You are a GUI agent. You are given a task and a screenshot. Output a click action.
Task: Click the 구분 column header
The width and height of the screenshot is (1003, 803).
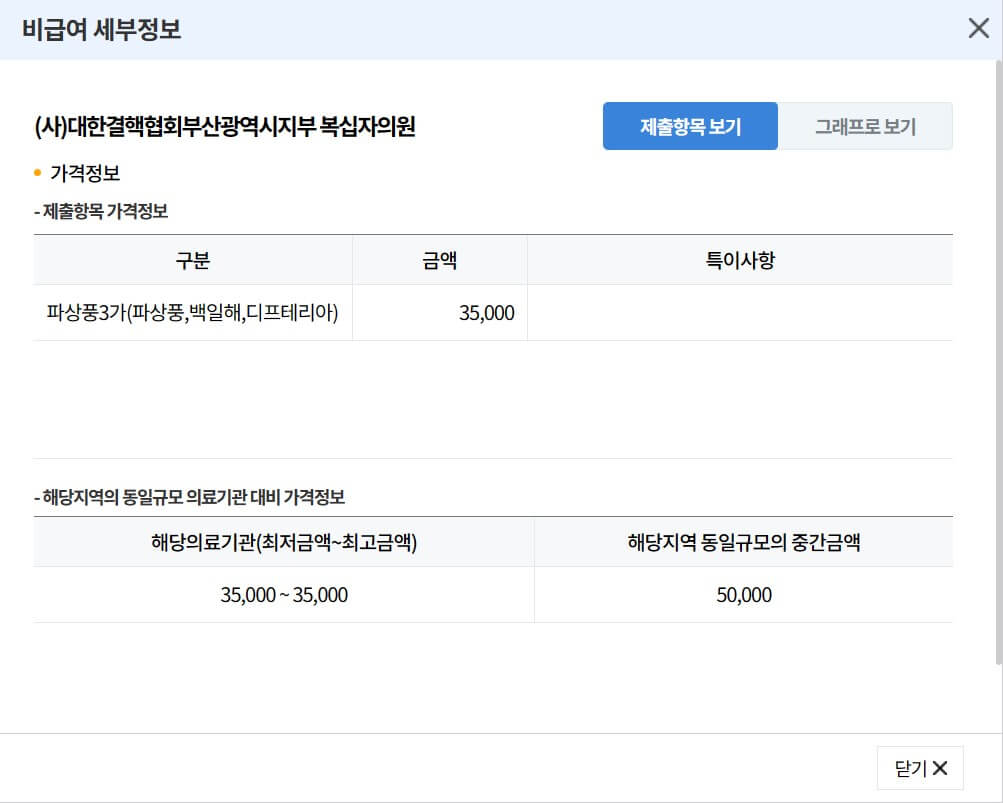coord(193,260)
